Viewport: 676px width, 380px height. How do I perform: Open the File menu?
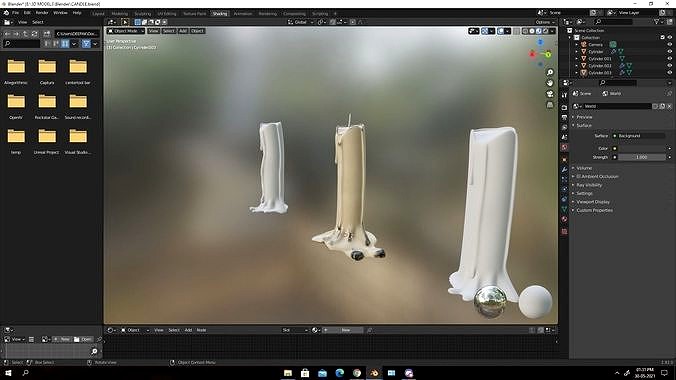pyautogui.click(x=16, y=13)
